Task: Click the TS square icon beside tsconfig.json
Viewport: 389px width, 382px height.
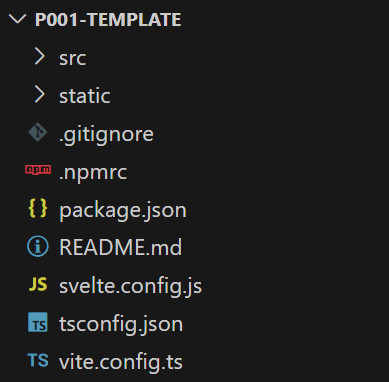Action: tap(38, 322)
